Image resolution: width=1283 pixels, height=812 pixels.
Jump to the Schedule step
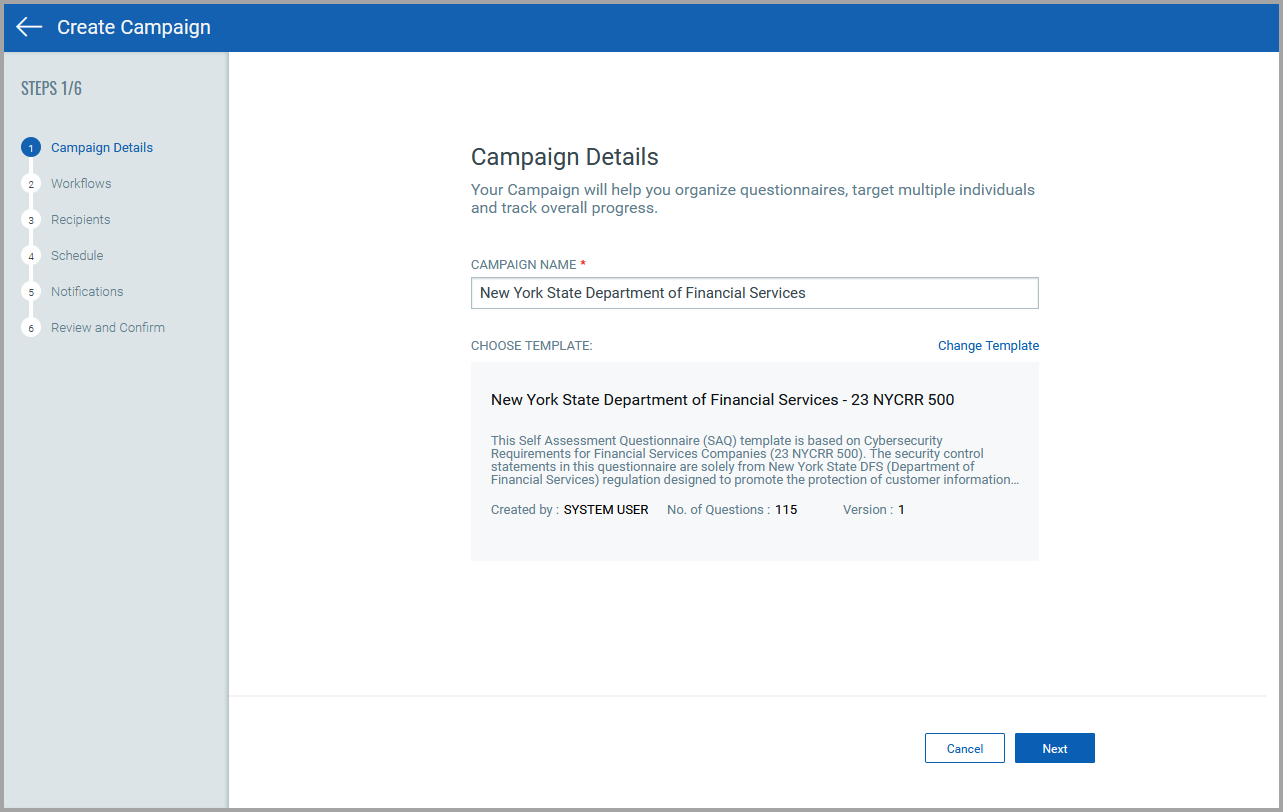pyautogui.click(x=77, y=255)
